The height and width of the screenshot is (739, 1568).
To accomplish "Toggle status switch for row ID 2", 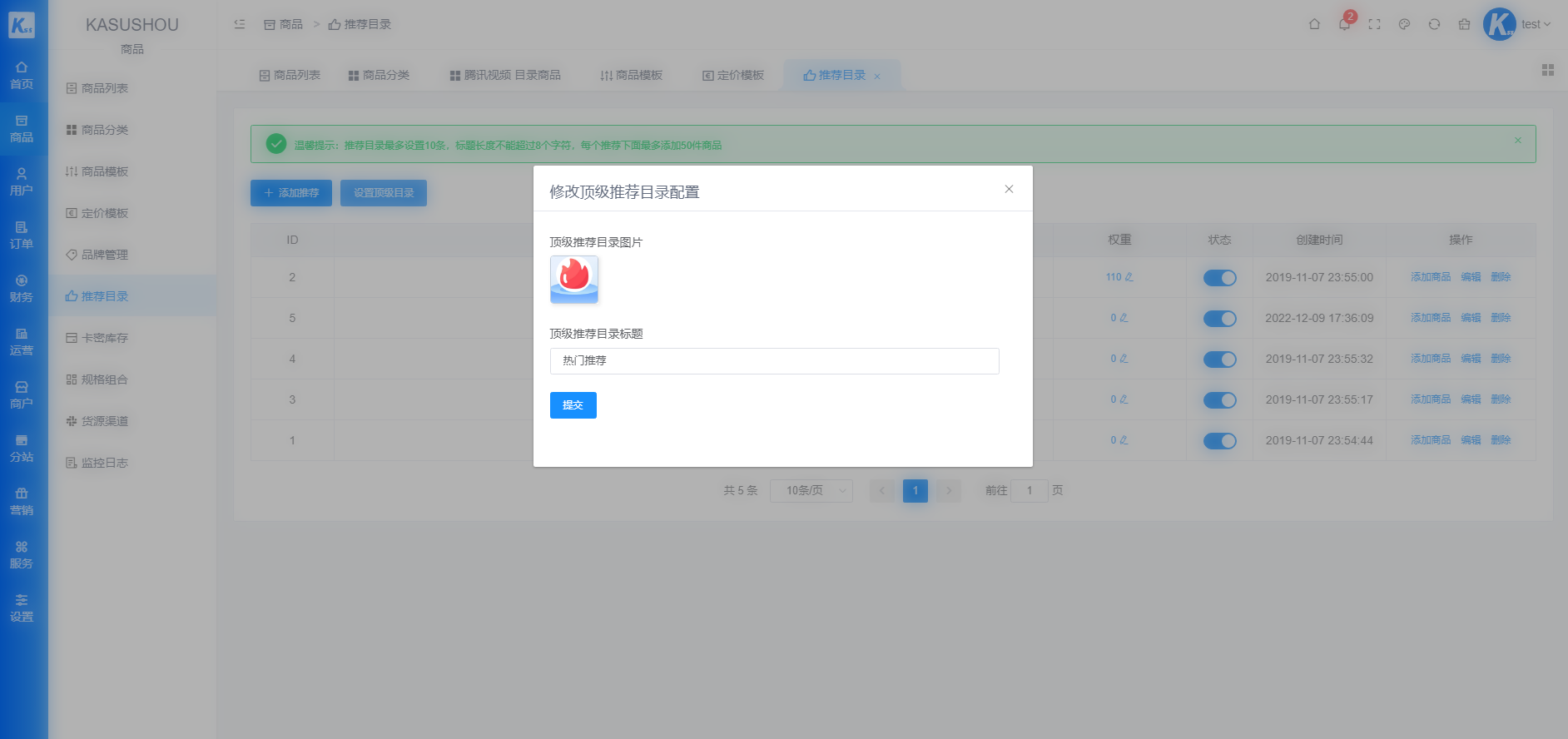I will (x=1219, y=278).
